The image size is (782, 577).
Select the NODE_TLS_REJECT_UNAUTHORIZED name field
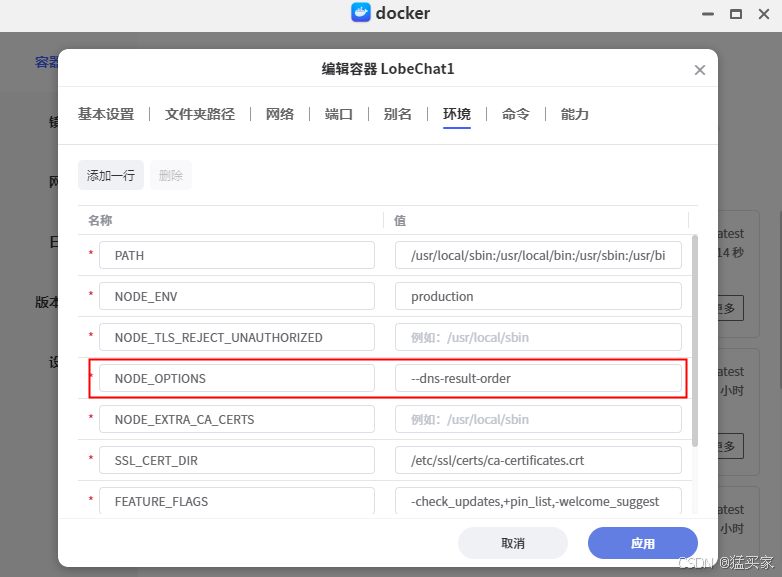pos(237,337)
